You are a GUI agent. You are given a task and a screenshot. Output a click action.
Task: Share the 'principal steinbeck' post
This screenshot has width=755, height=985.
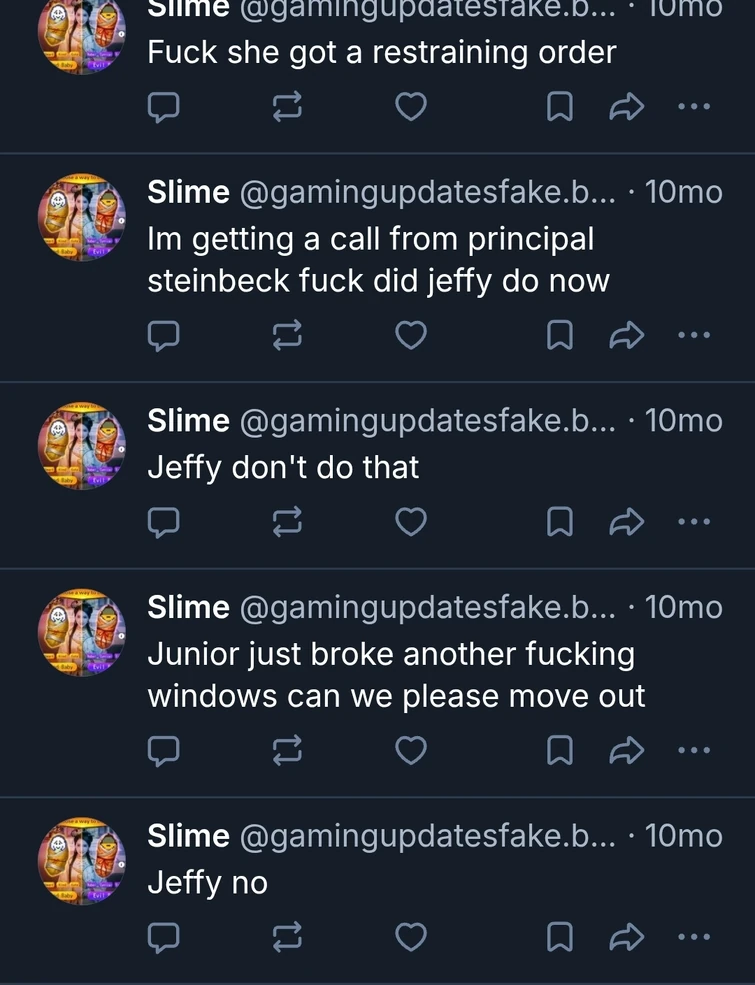click(x=627, y=336)
